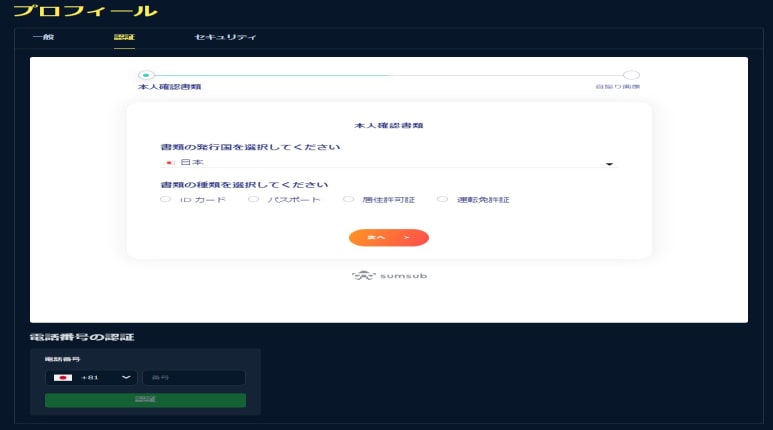Click the 電話番号の認証 heading
The height and width of the screenshot is (430, 773).
point(82,337)
